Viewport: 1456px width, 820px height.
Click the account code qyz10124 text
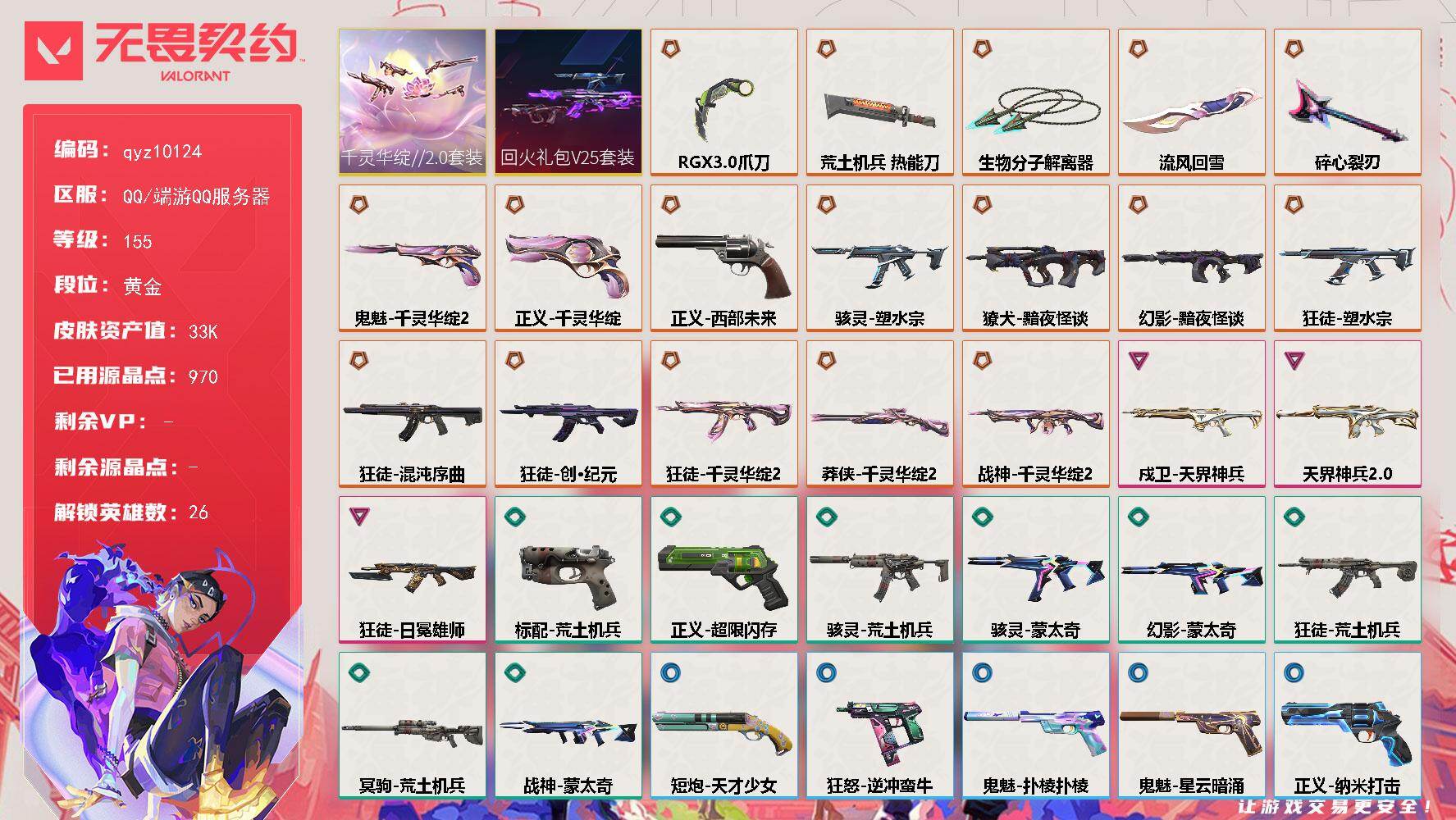[162, 152]
